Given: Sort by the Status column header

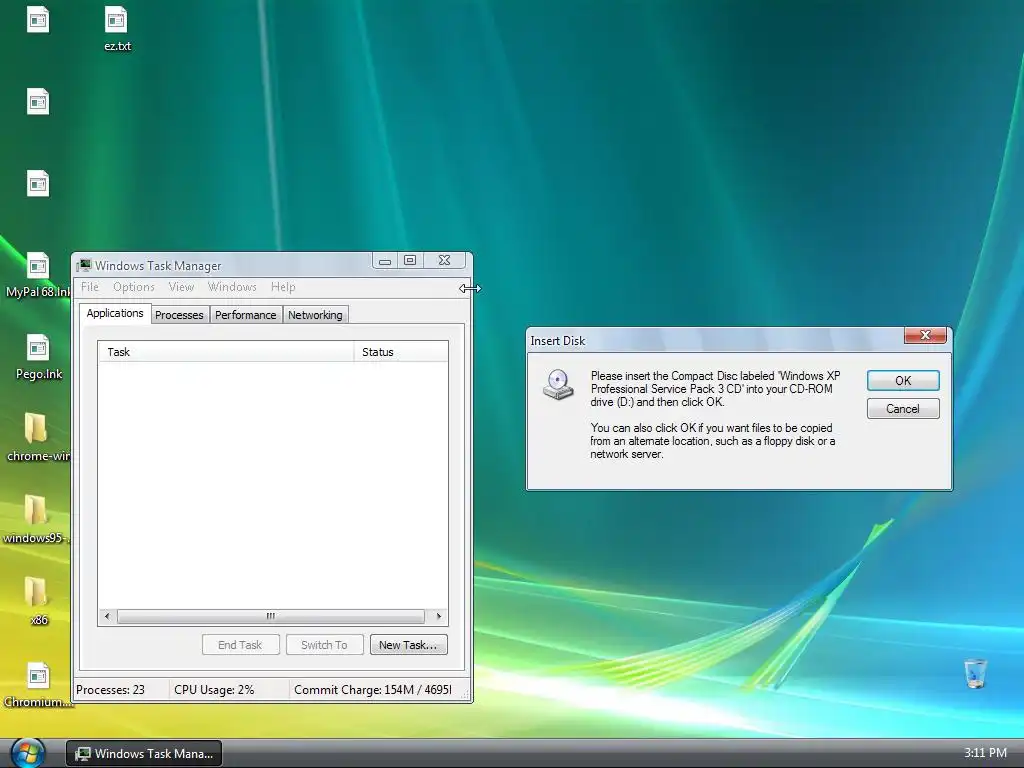Looking at the screenshot, I should pyautogui.click(x=401, y=352).
